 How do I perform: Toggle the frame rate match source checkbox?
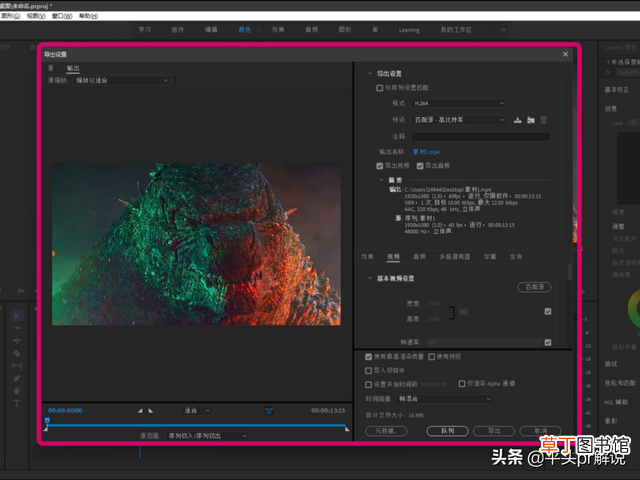[x=548, y=342]
